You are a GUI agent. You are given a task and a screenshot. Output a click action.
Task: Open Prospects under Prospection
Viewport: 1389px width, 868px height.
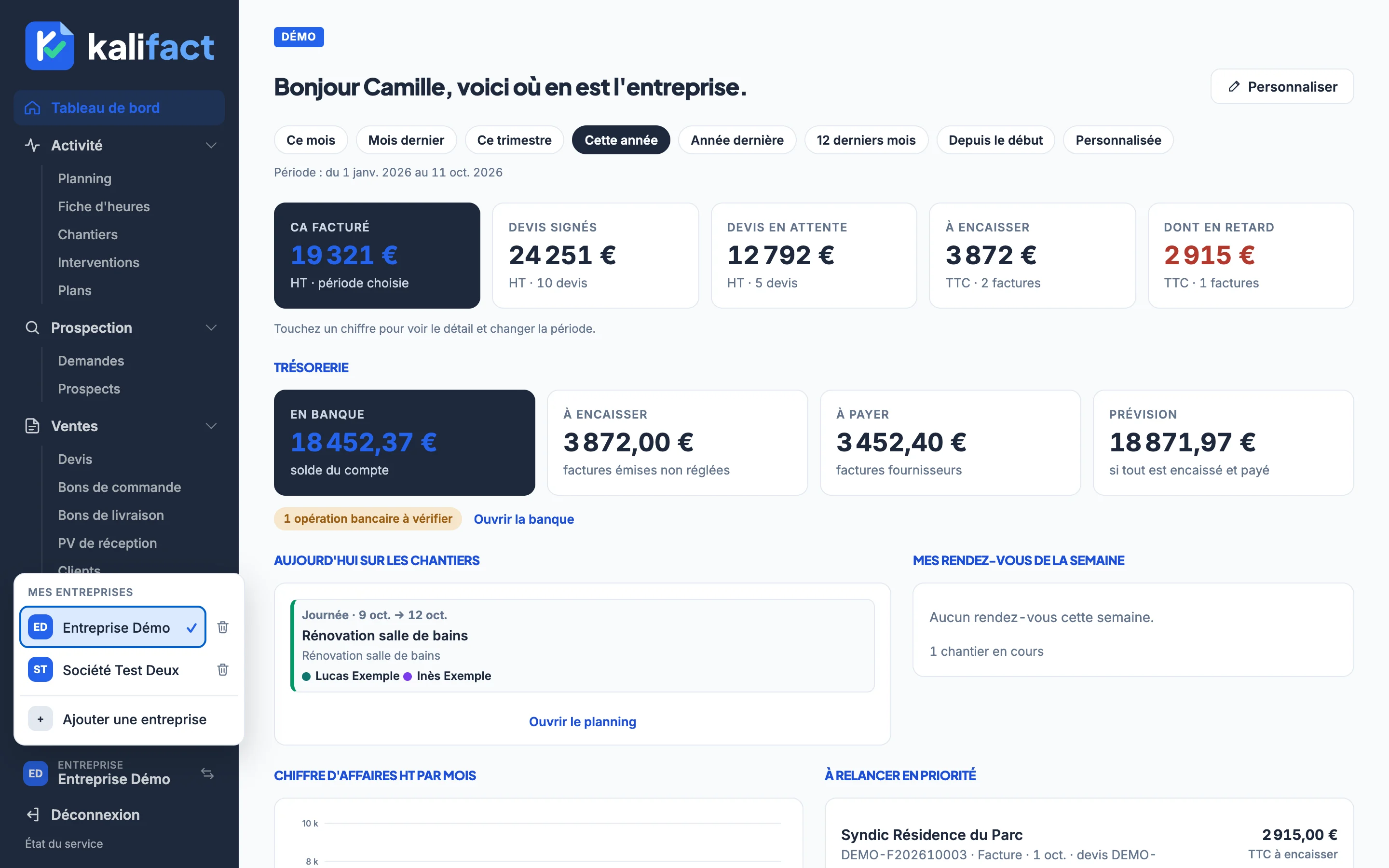[x=89, y=389]
